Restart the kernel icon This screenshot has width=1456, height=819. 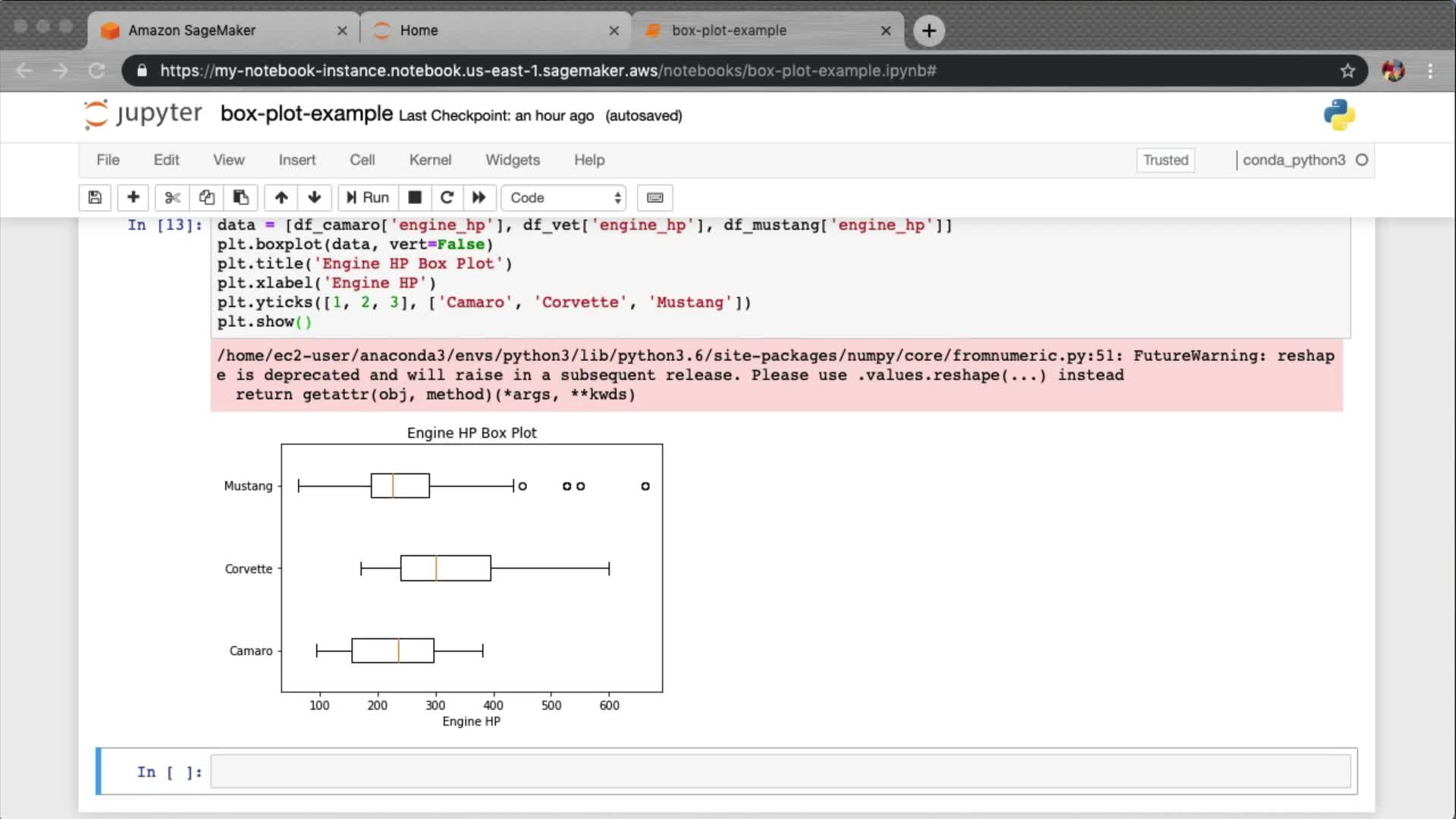447,198
